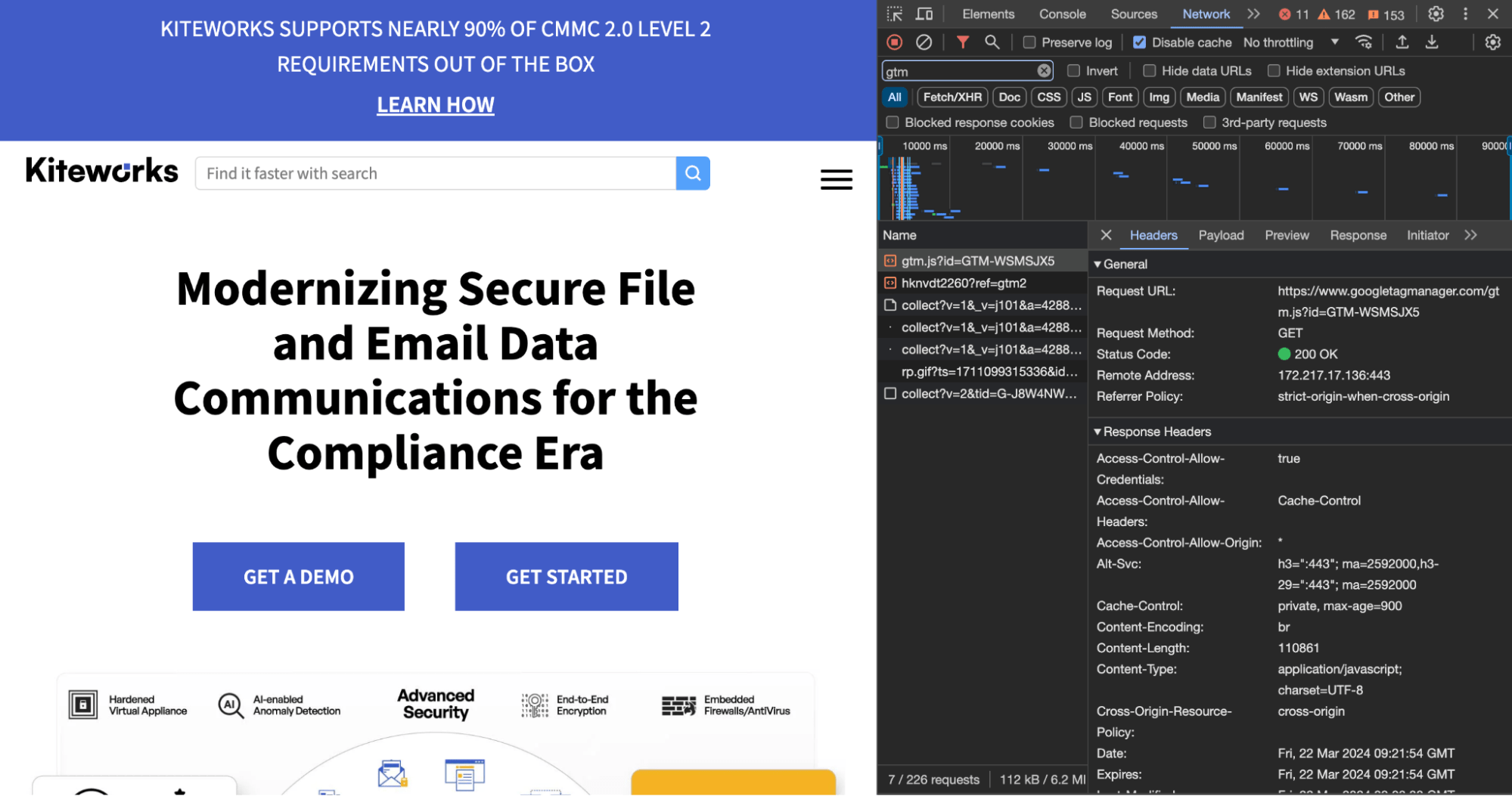Toggle the network filter funnel icon
Viewport: 1512px width, 796px height.
[x=962, y=42]
